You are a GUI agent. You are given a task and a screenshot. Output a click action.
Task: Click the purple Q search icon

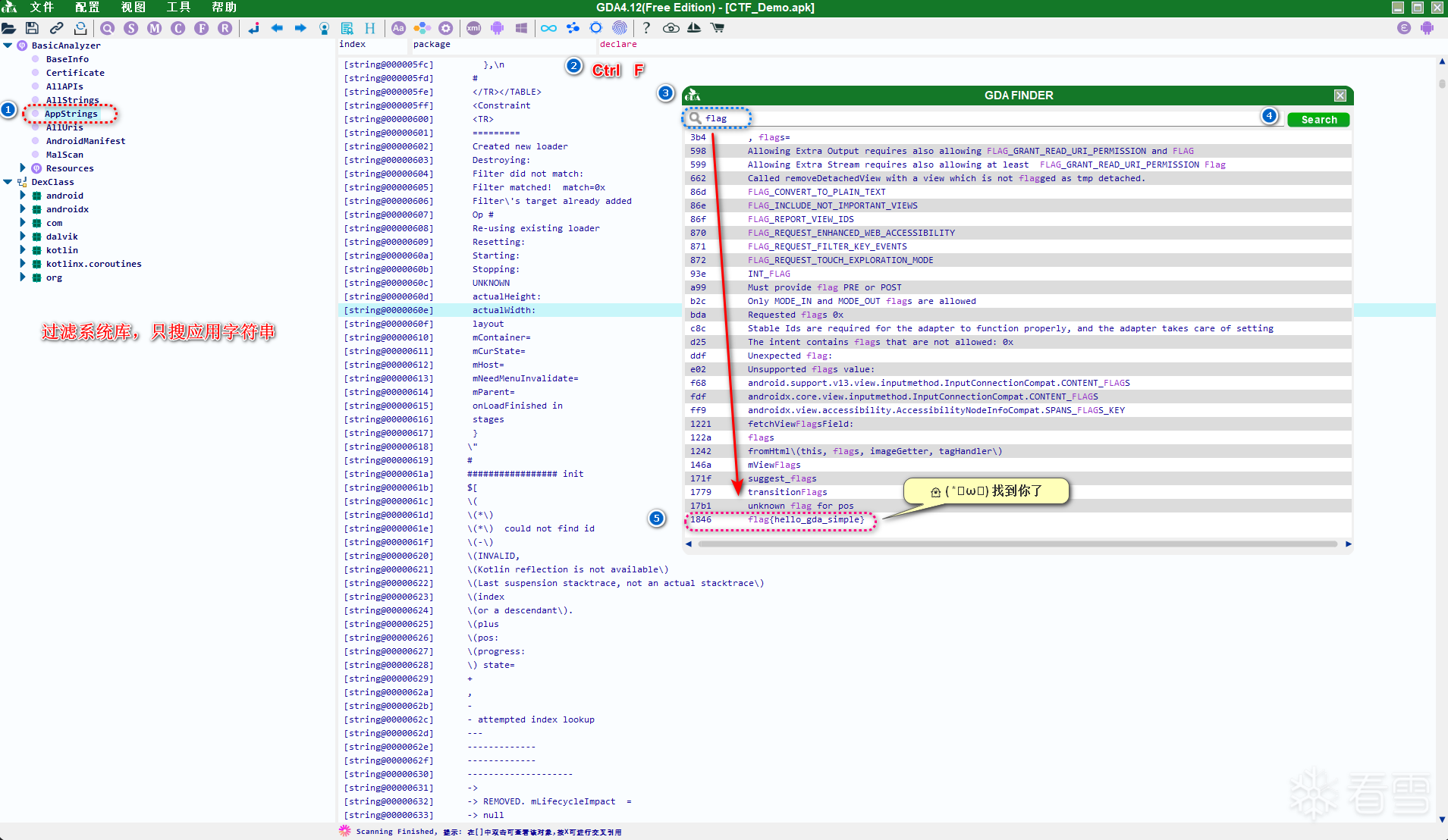108,28
